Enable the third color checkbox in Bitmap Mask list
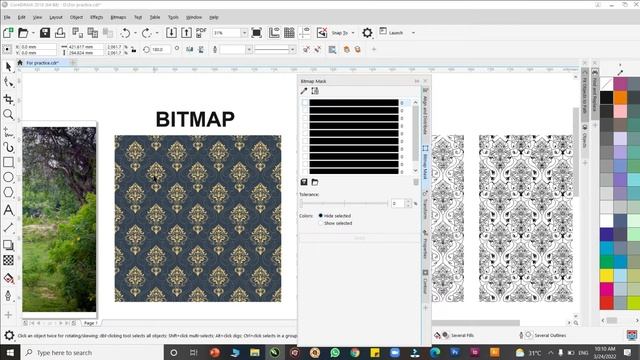 coord(305,118)
